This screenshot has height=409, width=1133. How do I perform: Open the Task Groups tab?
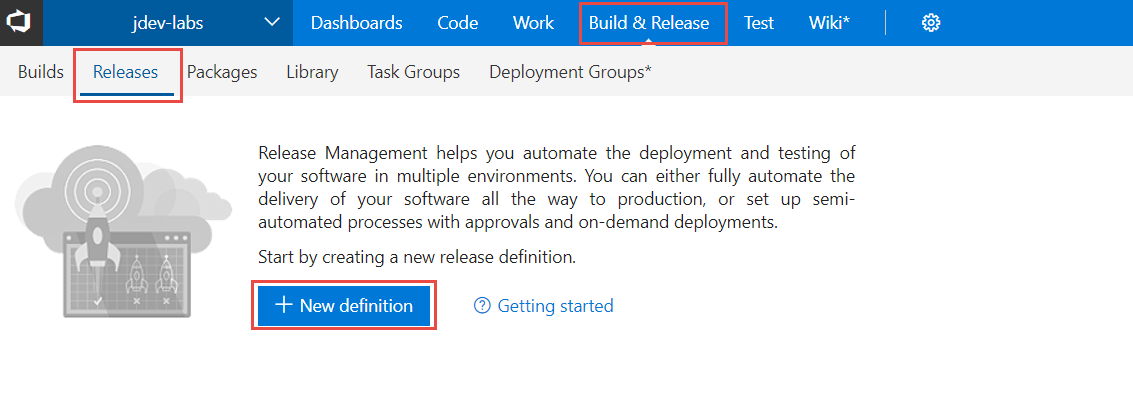pyautogui.click(x=413, y=72)
